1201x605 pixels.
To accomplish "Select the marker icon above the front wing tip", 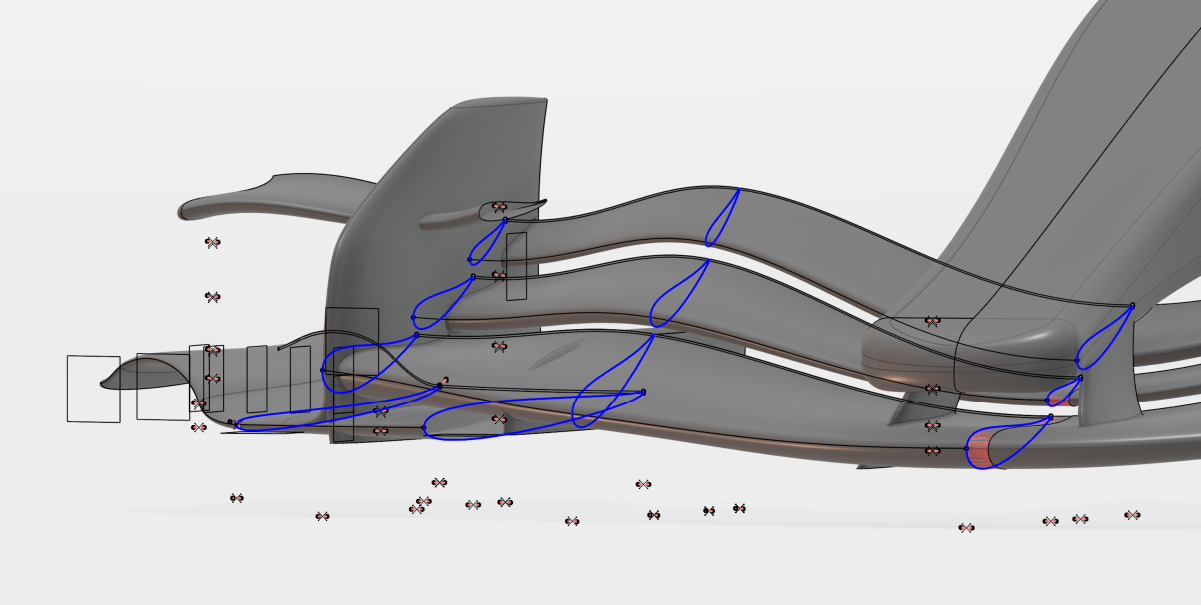I will point(212,241).
